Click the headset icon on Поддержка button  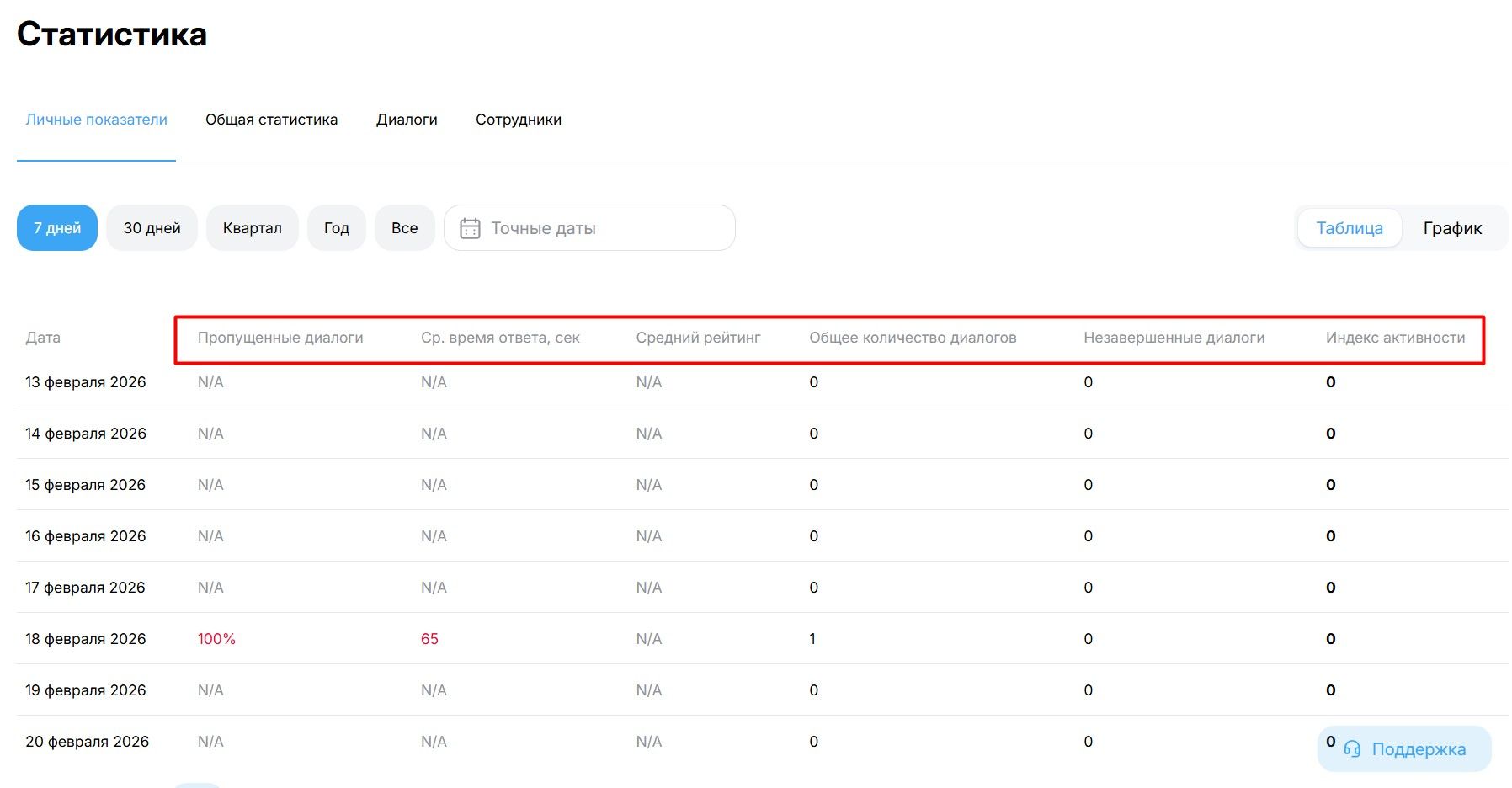1352,749
